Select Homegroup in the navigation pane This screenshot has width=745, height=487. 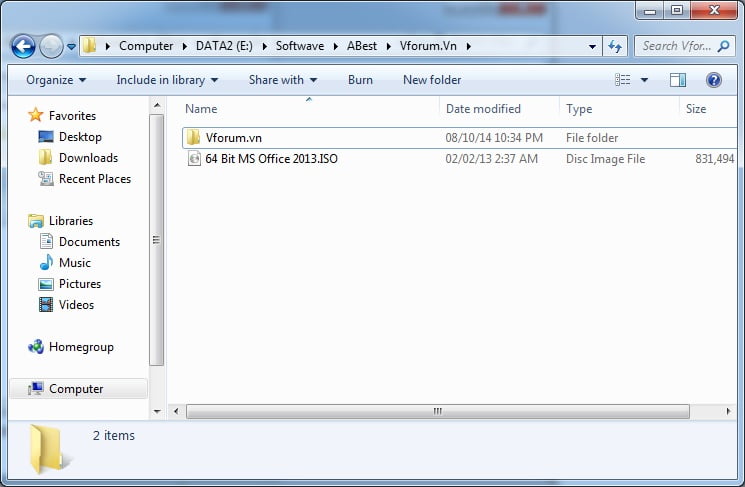81,347
